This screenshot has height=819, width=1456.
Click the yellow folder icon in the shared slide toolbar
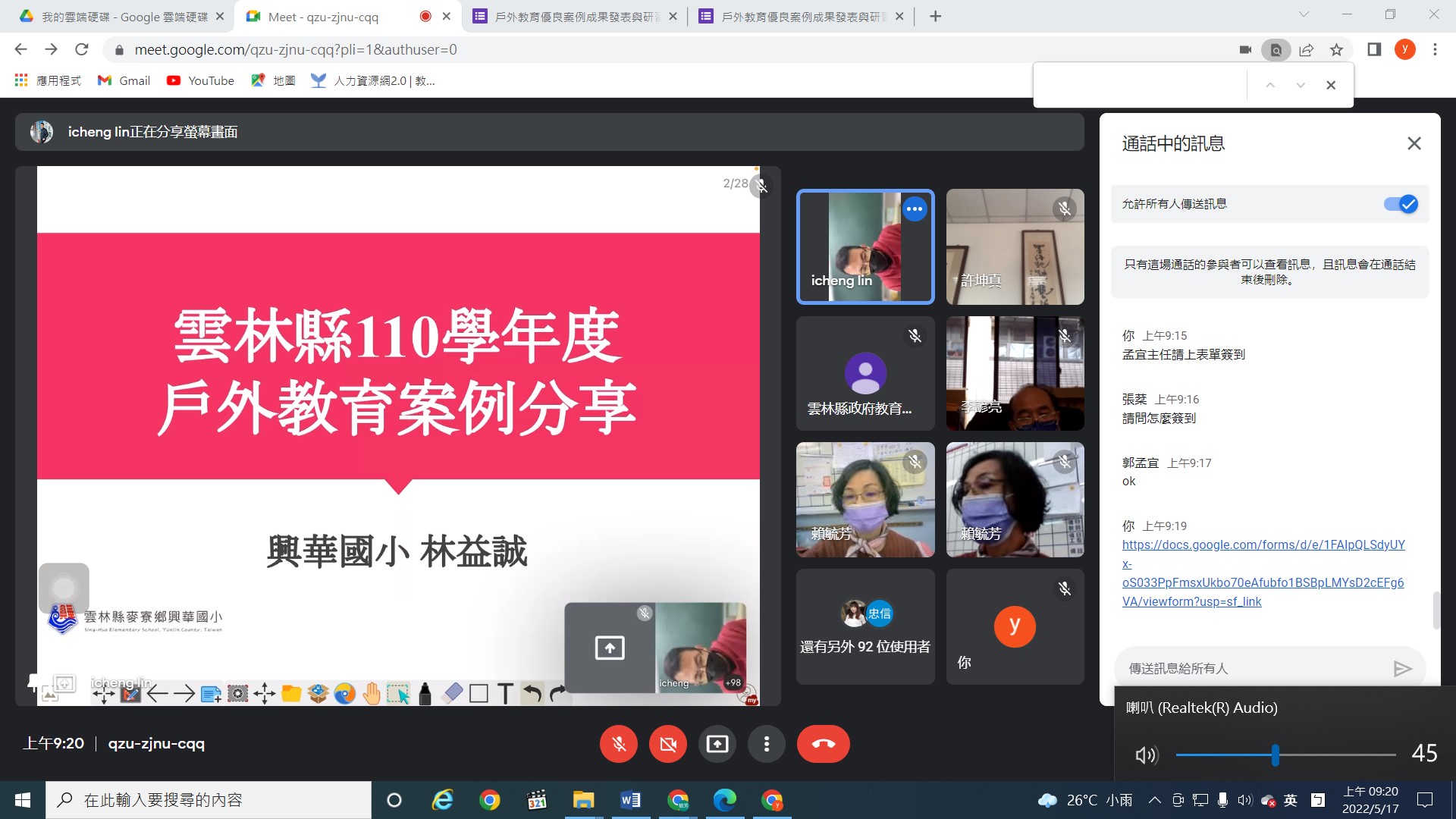tap(291, 693)
